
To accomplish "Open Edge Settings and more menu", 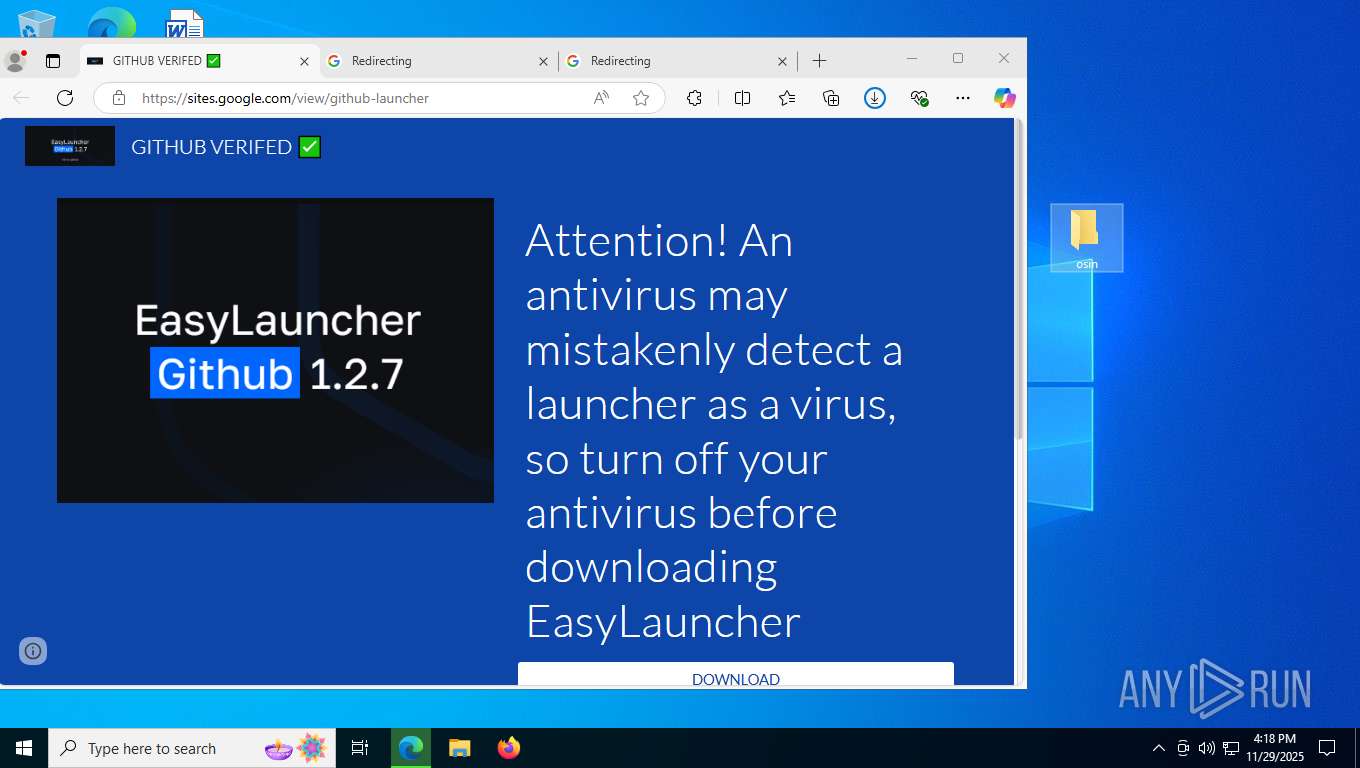I will 963,98.
